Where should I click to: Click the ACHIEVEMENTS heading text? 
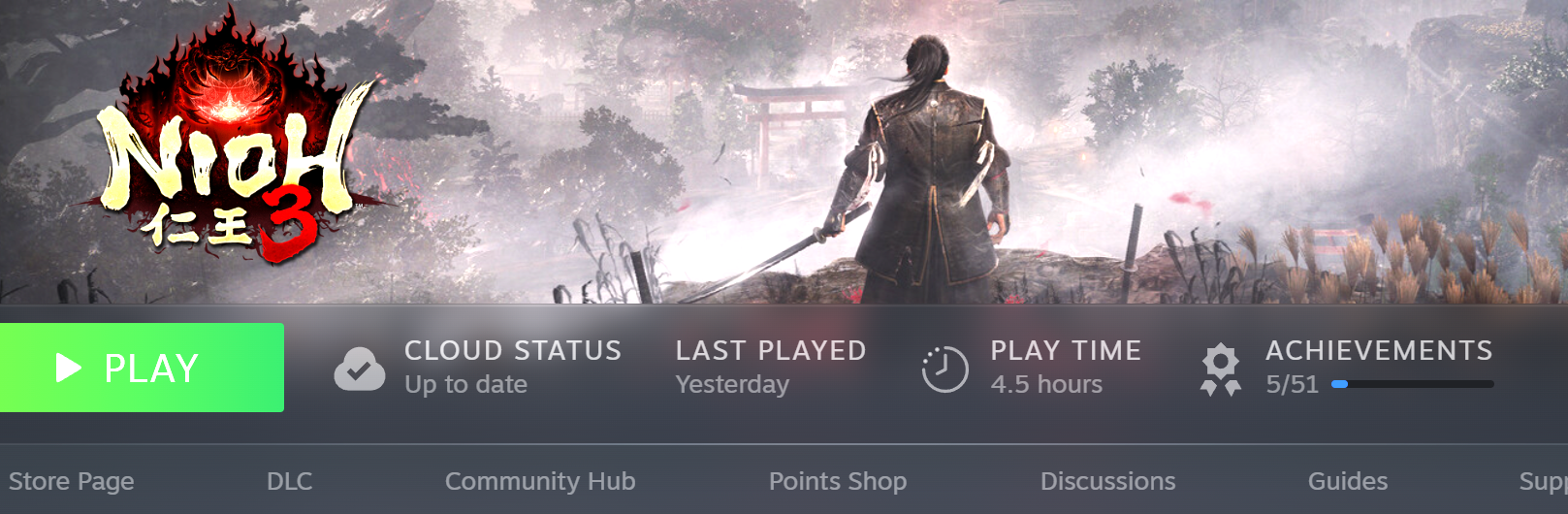1379,350
